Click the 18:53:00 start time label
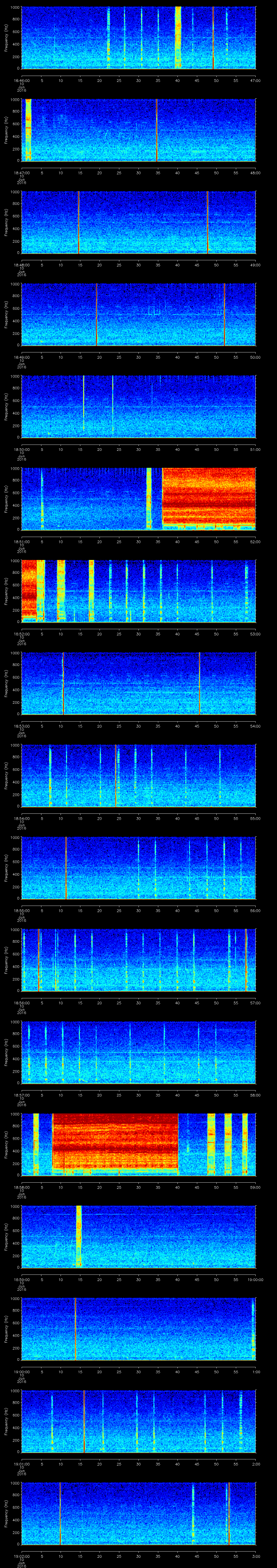 point(21,726)
